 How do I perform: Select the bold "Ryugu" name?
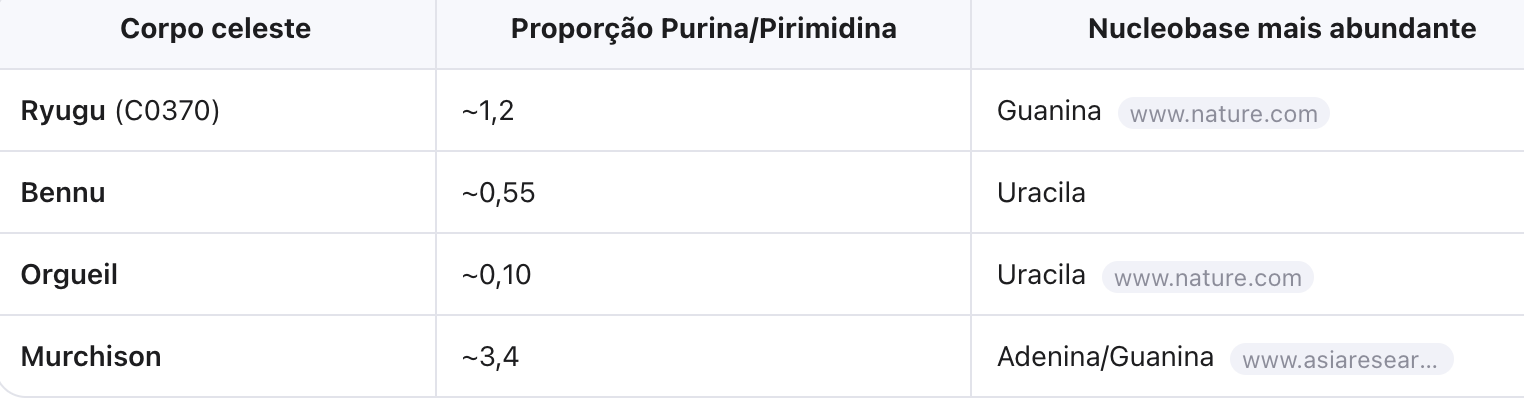63,111
